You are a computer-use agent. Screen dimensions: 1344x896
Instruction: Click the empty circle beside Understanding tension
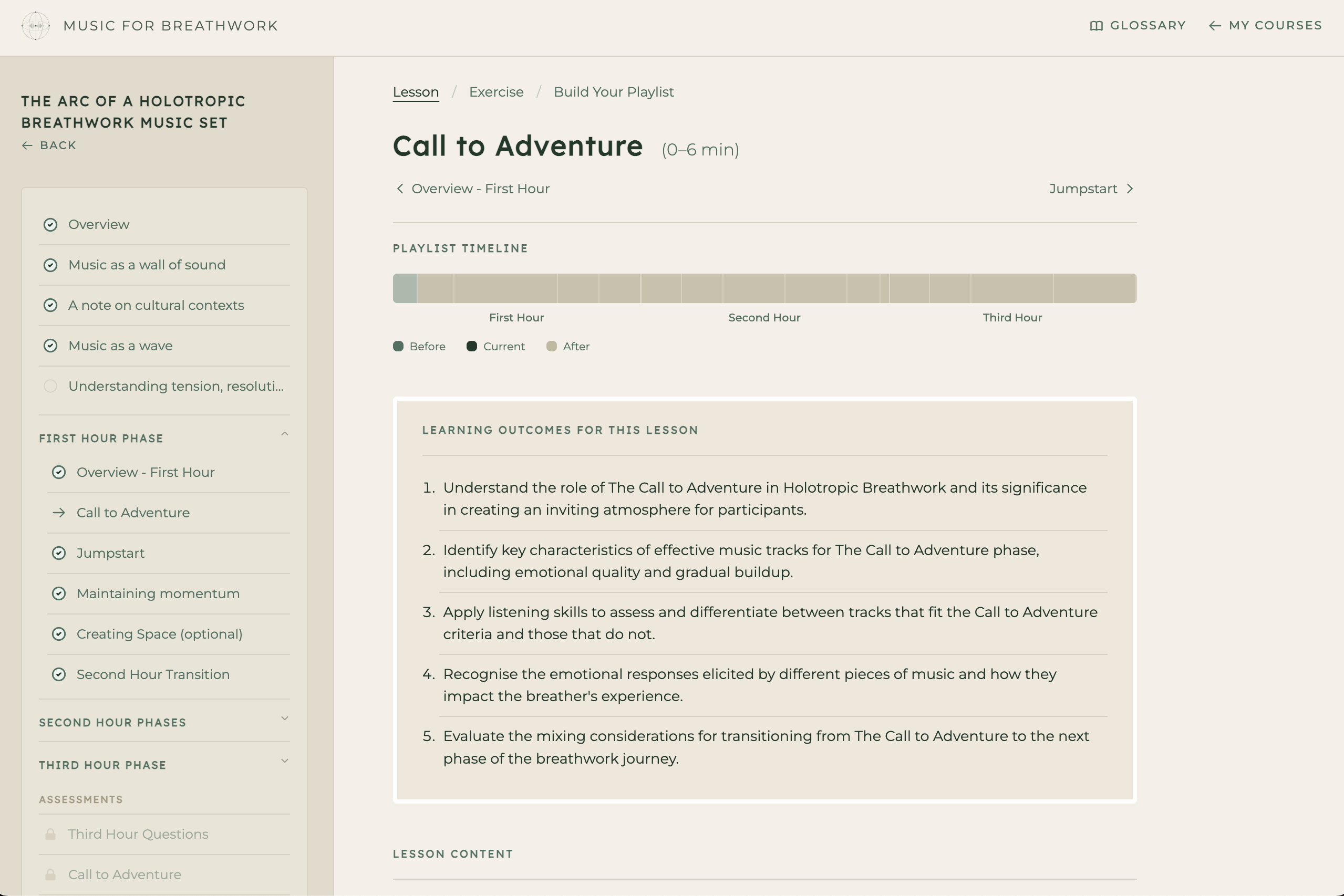click(x=50, y=386)
